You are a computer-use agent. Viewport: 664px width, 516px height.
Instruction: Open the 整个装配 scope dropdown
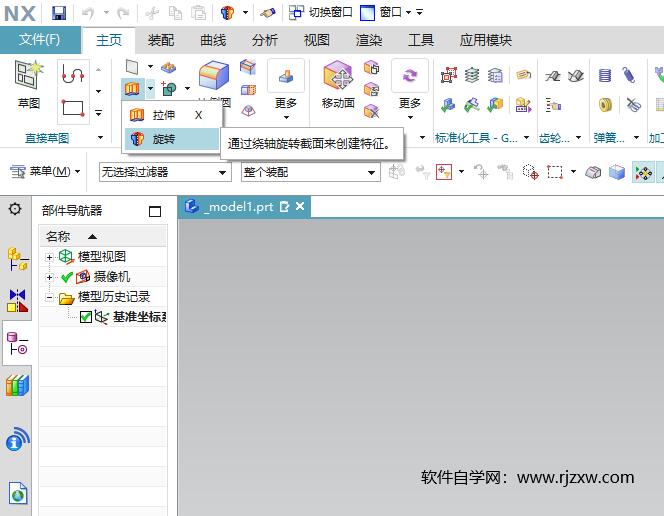(310, 172)
